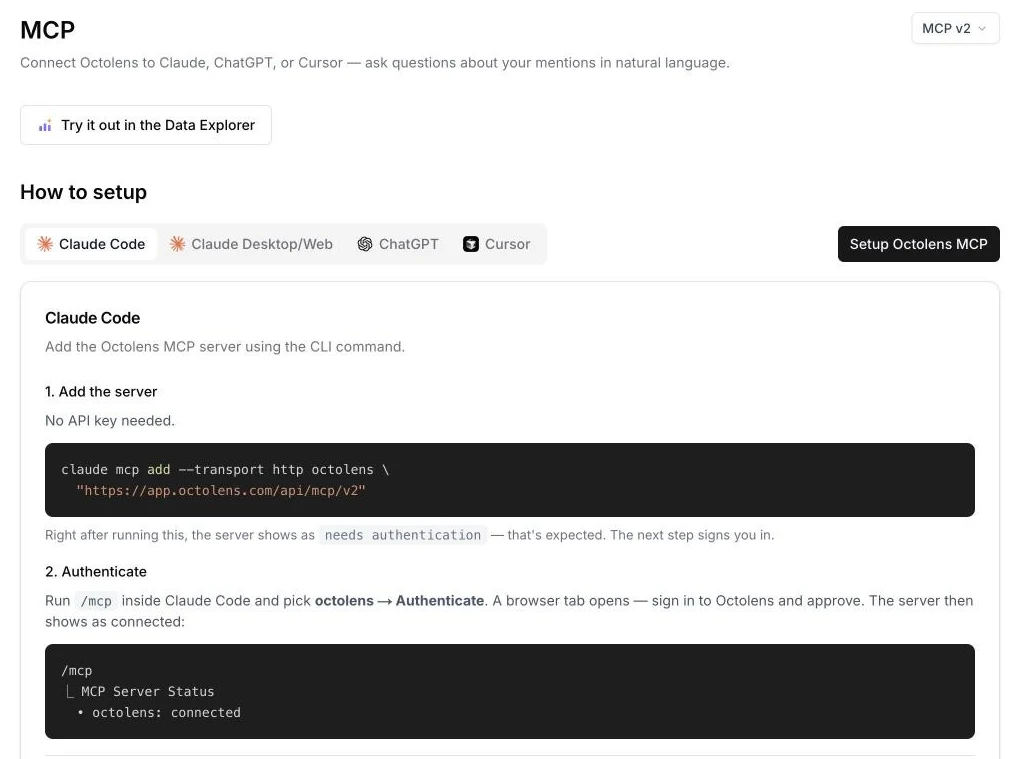Click the Cursor logo icon
The image size is (1020, 759).
(471, 244)
